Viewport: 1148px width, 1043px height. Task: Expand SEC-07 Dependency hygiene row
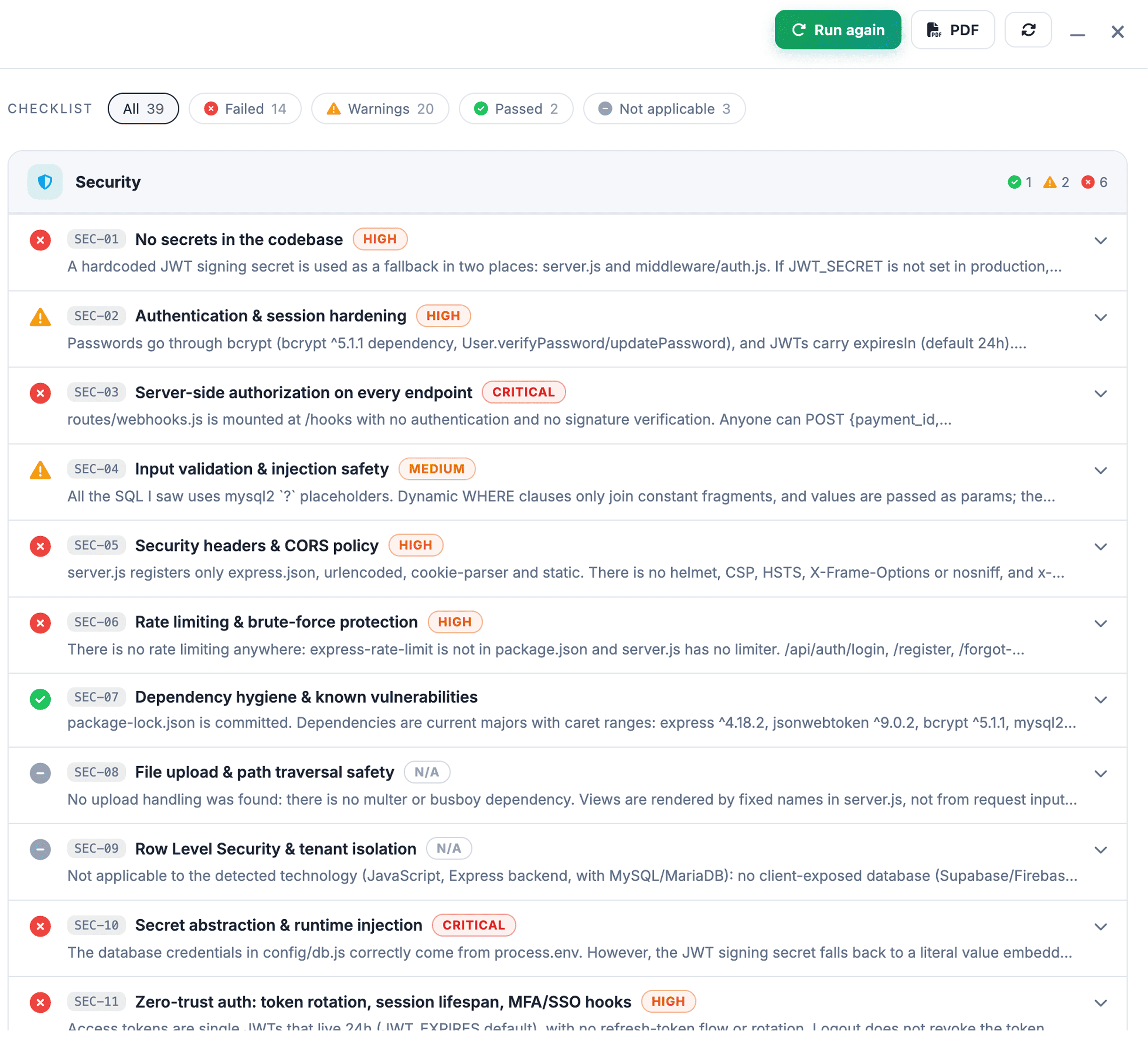[x=1101, y=700]
